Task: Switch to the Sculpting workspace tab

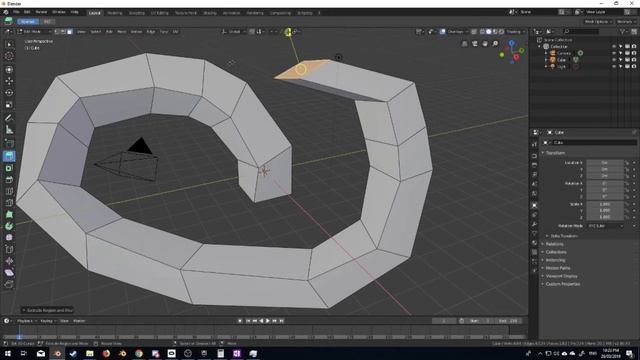Action: tap(137, 13)
